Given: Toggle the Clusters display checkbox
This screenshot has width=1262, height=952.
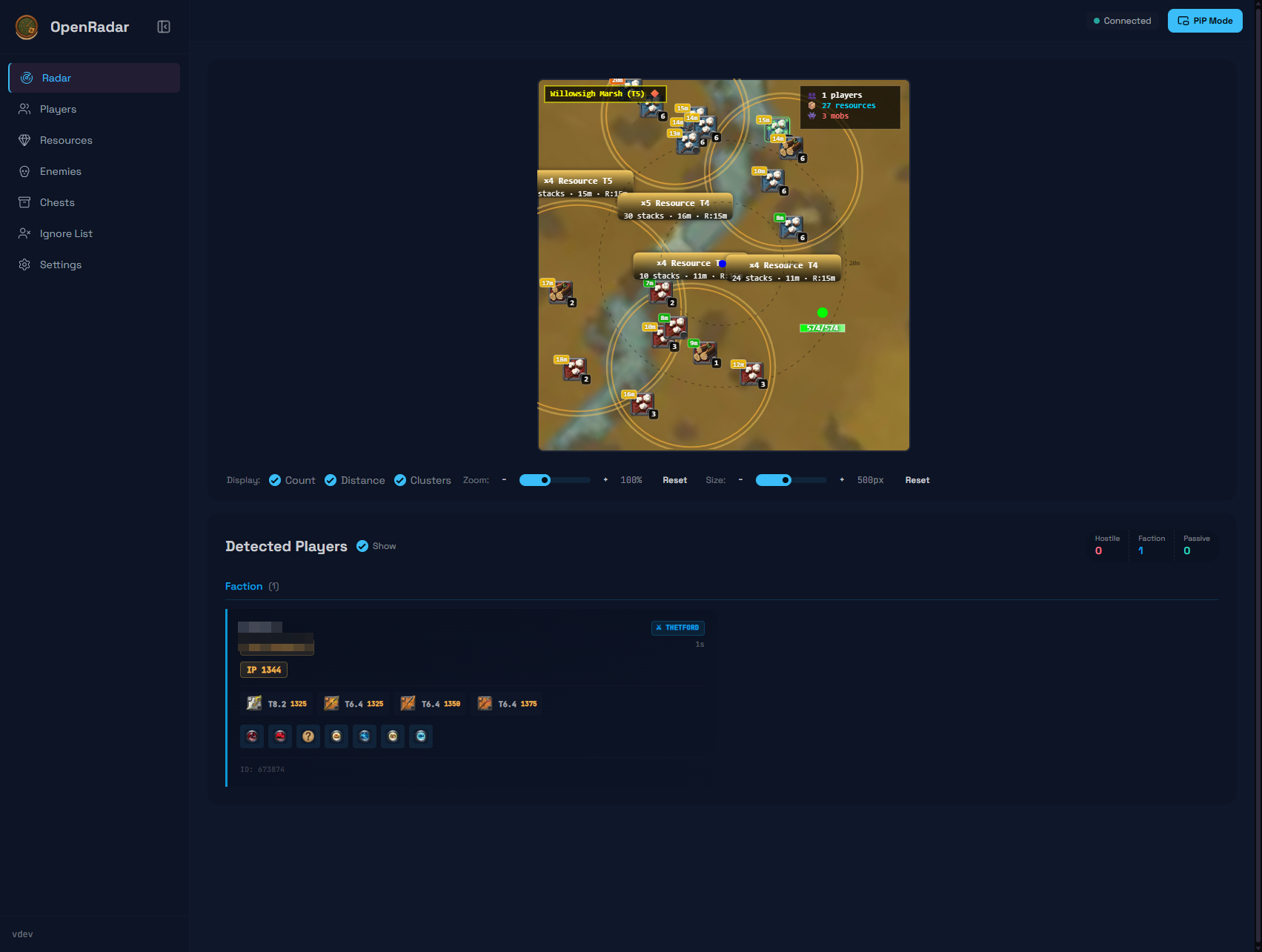Looking at the screenshot, I should 400,480.
